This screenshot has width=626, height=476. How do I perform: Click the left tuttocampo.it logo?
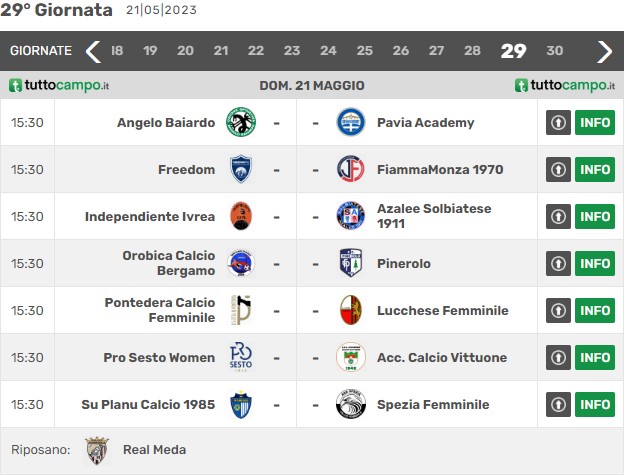click(59, 85)
